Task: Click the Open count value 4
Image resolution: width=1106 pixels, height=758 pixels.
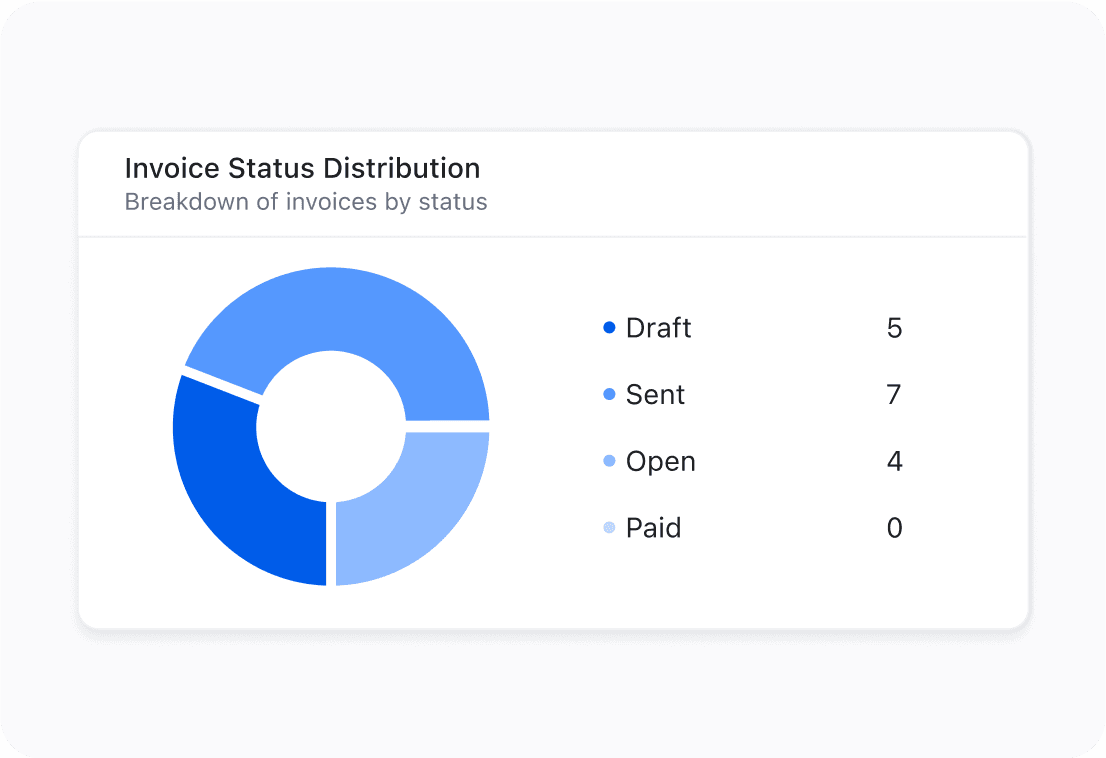Action: [x=894, y=461]
